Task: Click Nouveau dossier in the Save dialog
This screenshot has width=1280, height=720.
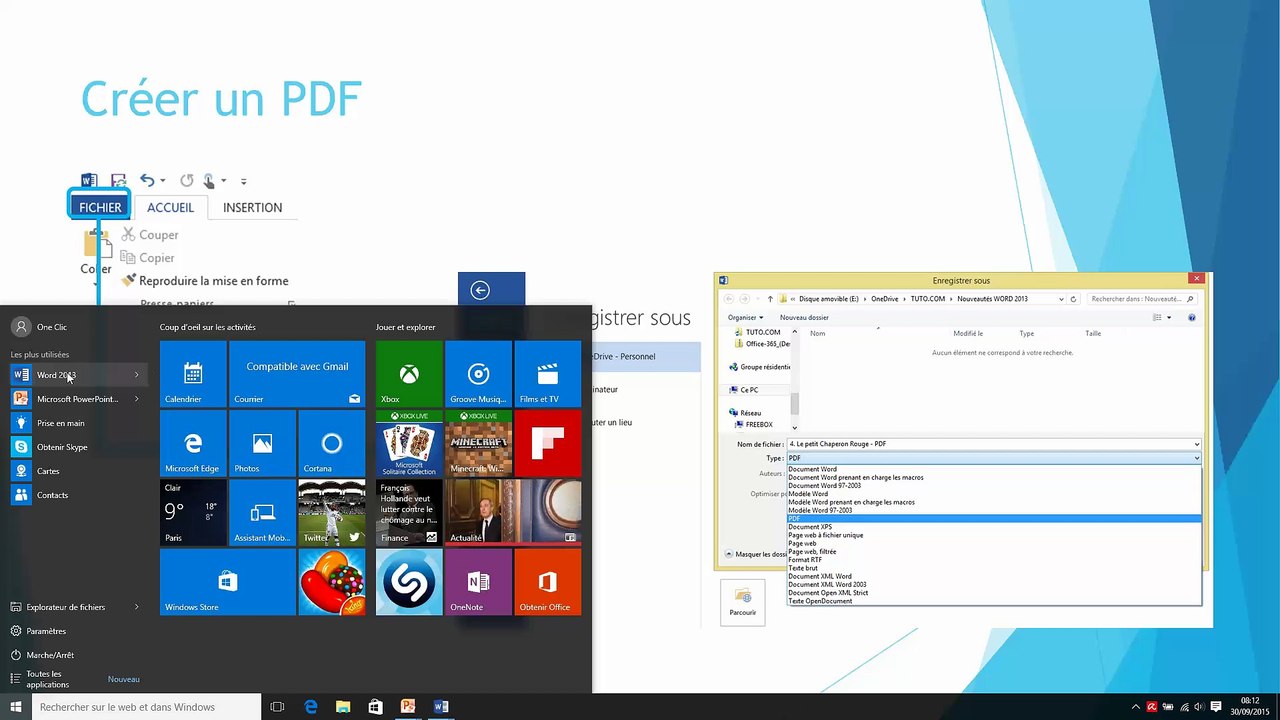Action: (x=804, y=317)
